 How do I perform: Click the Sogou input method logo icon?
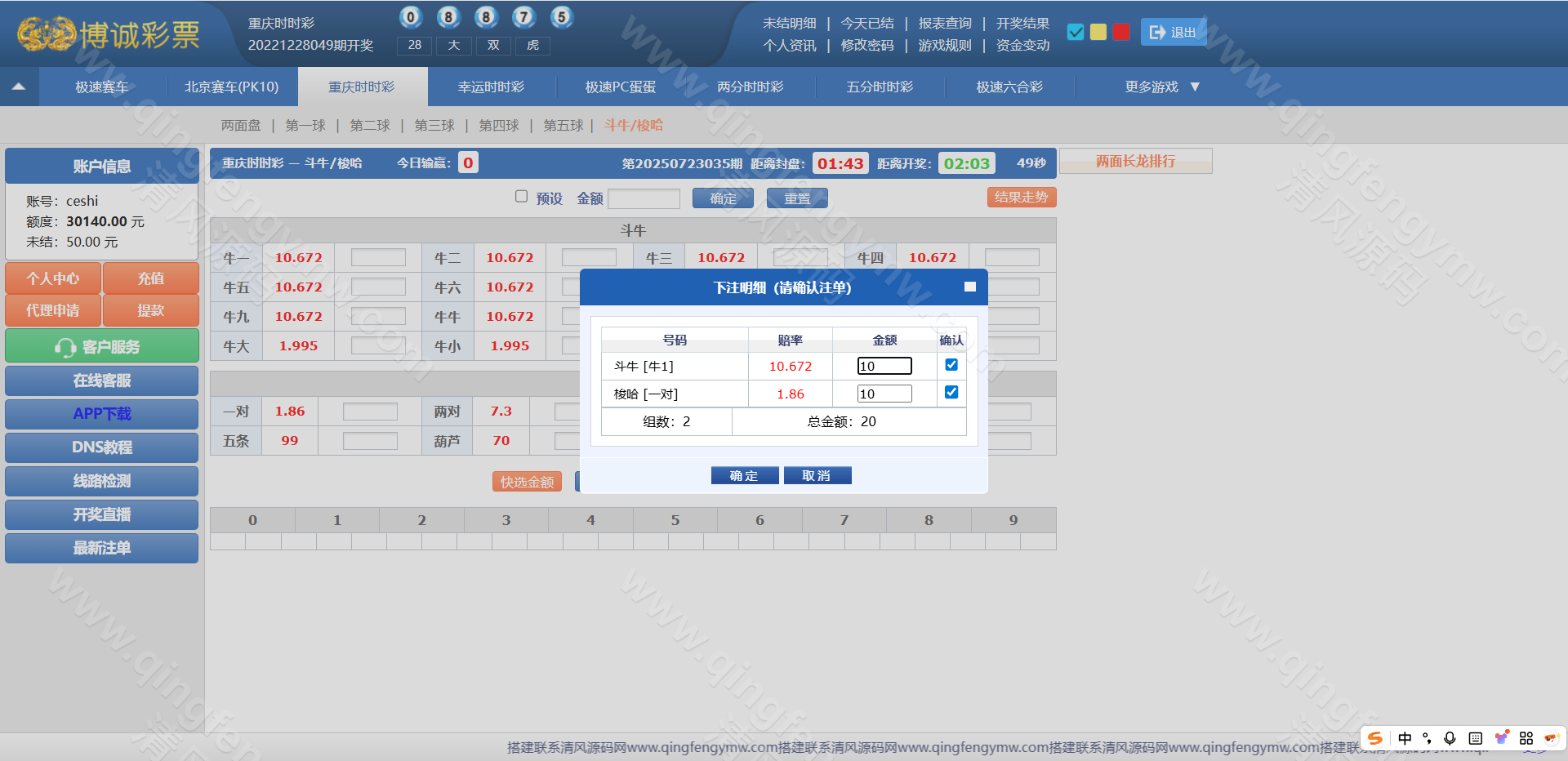(1375, 738)
